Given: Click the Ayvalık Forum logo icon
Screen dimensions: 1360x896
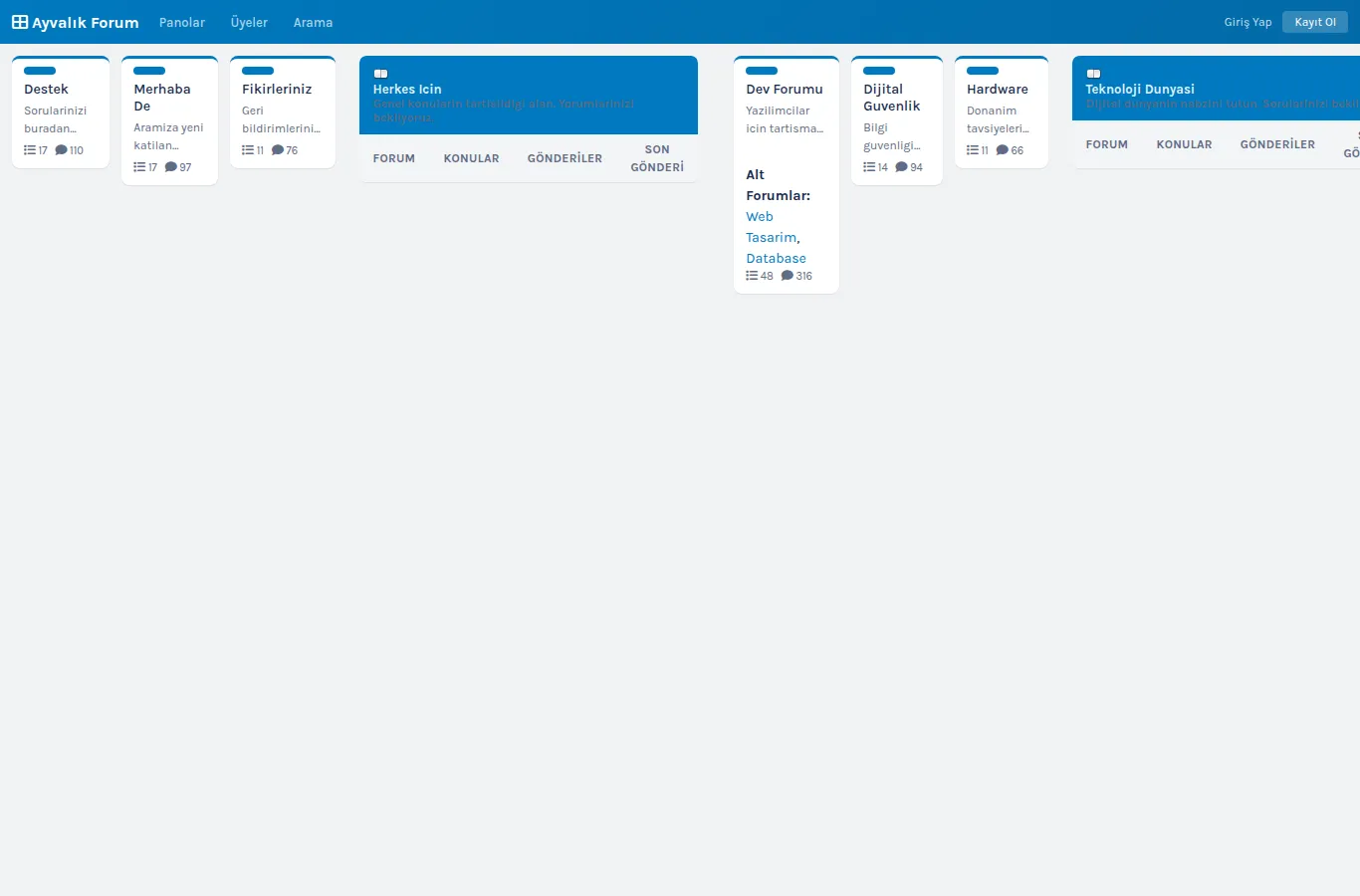Looking at the screenshot, I should click(x=20, y=22).
